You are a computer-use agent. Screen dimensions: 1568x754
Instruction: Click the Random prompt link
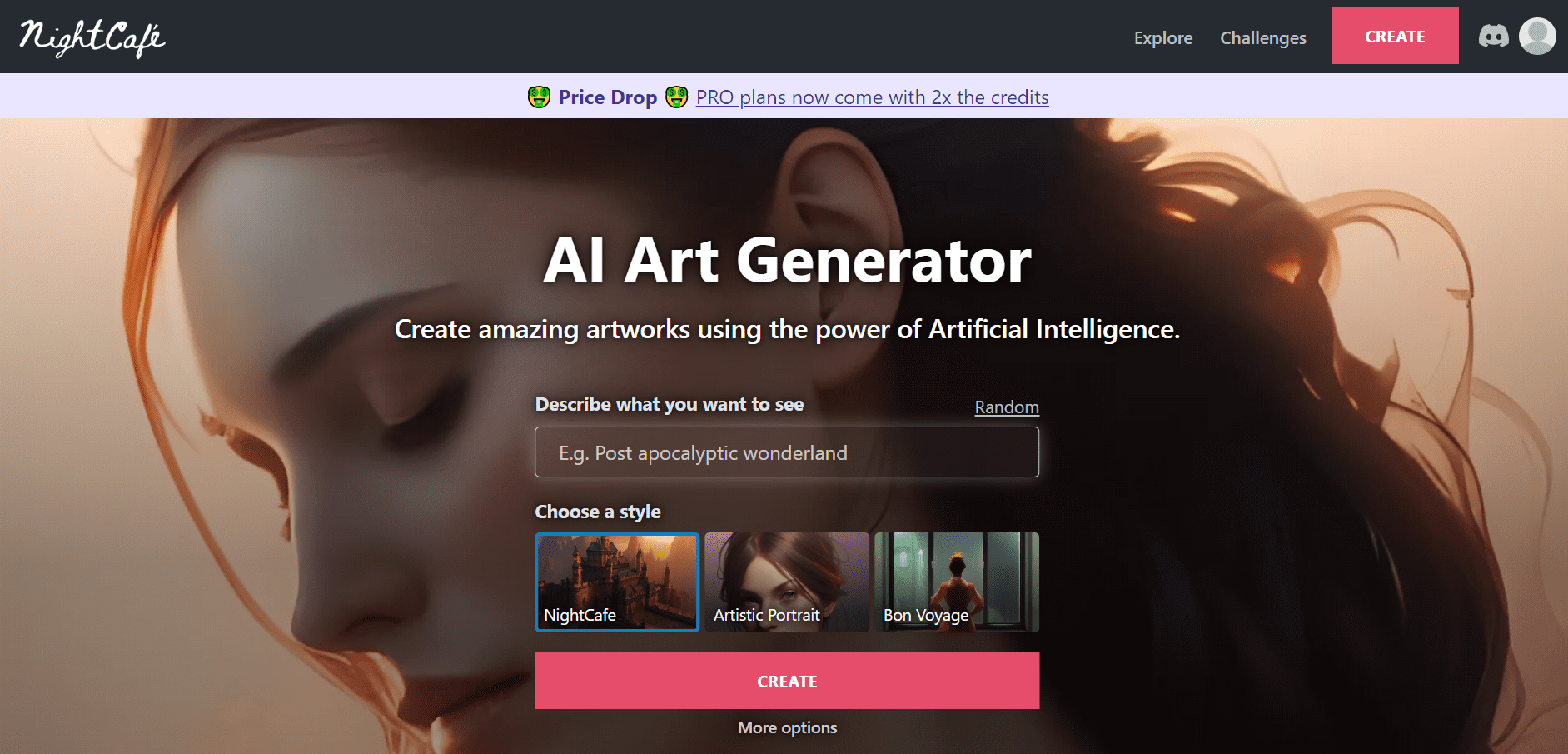click(x=1007, y=407)
